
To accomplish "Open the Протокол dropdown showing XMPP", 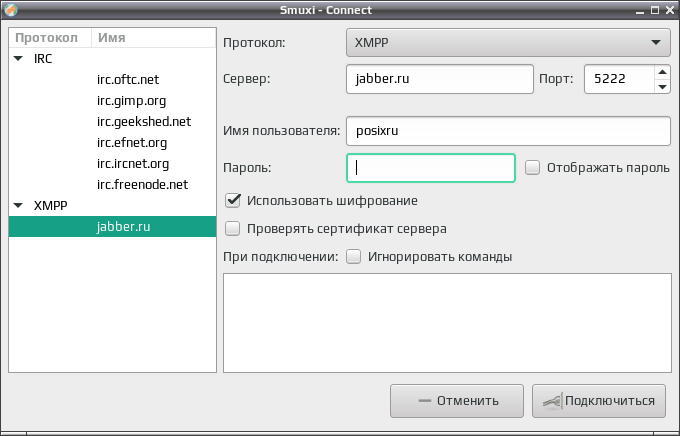I will [508, 43].
